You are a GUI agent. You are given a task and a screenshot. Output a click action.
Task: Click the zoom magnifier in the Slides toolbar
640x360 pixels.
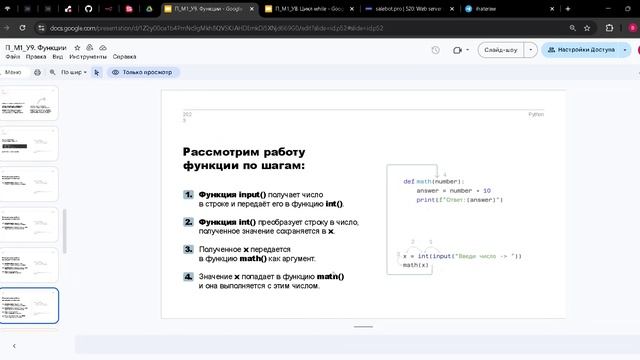[x=52, y=72]
